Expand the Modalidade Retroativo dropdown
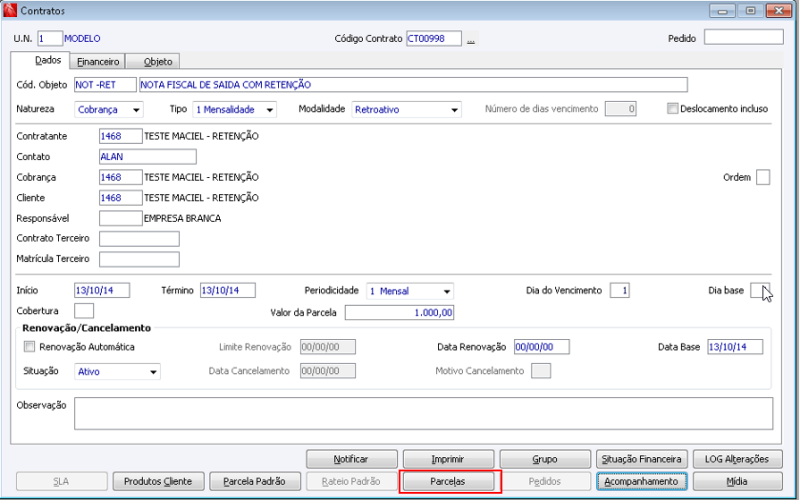800x500 pixels. click(407, 110)
